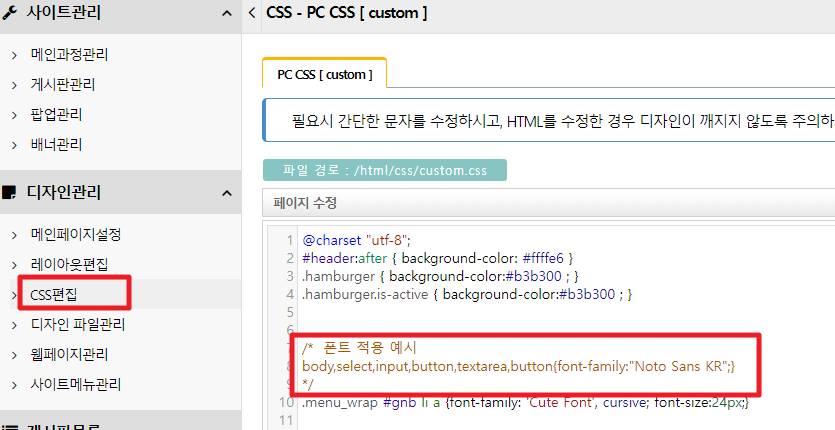Select CSS편집 in the sidebar

point(61,295)
